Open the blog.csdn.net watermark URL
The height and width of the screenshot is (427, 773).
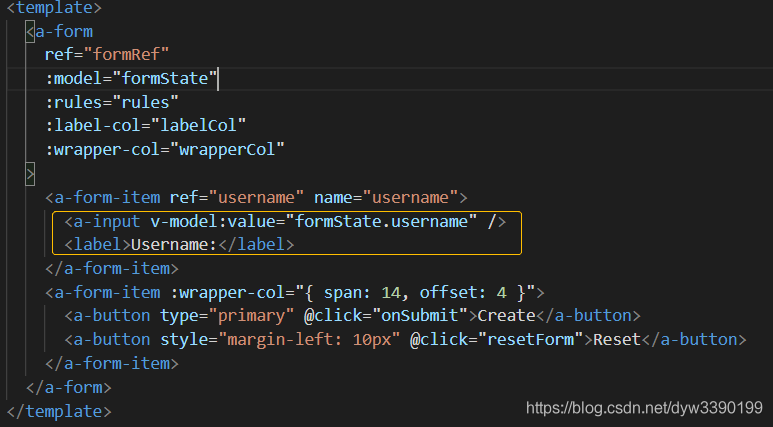(644, 408)
